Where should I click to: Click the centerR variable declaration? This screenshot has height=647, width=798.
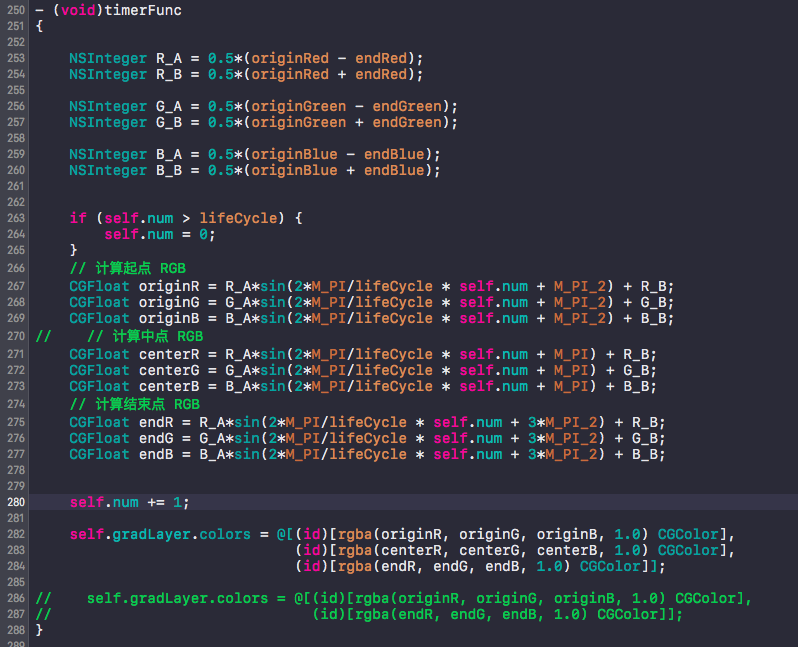pyautogui.click(x=169, y=354)
